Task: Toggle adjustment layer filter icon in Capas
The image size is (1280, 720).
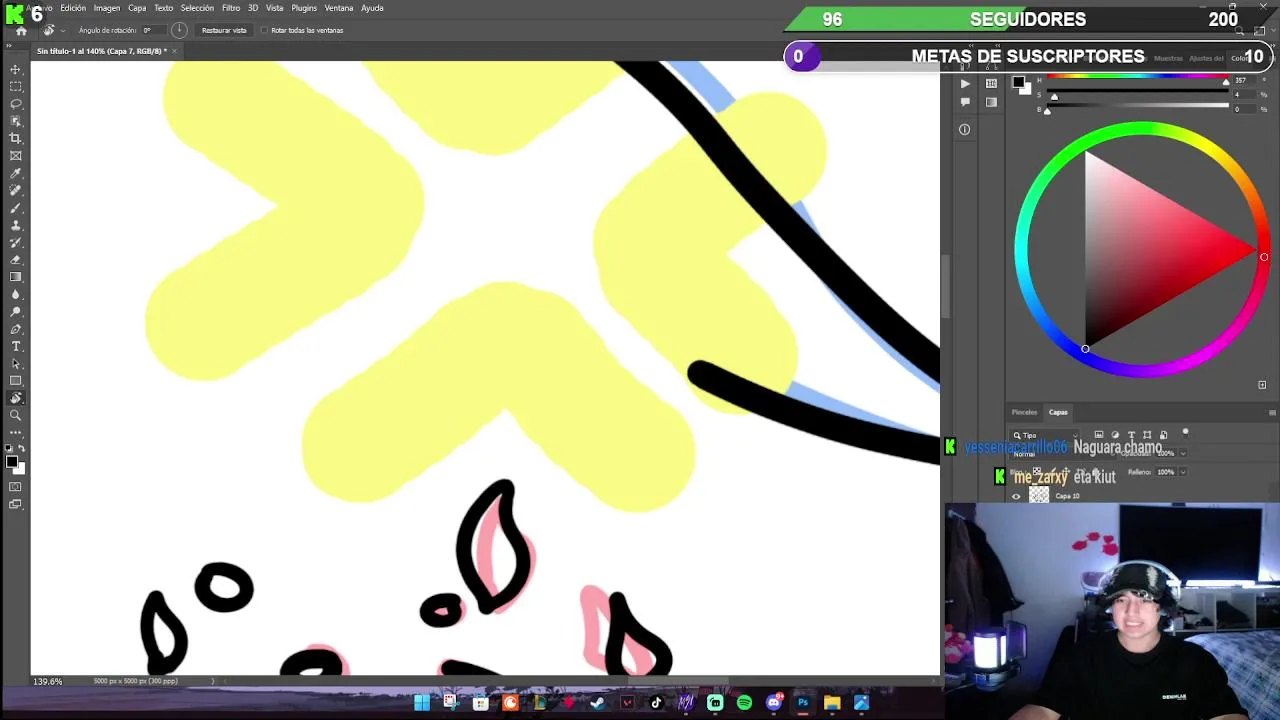Action: 1115,435
